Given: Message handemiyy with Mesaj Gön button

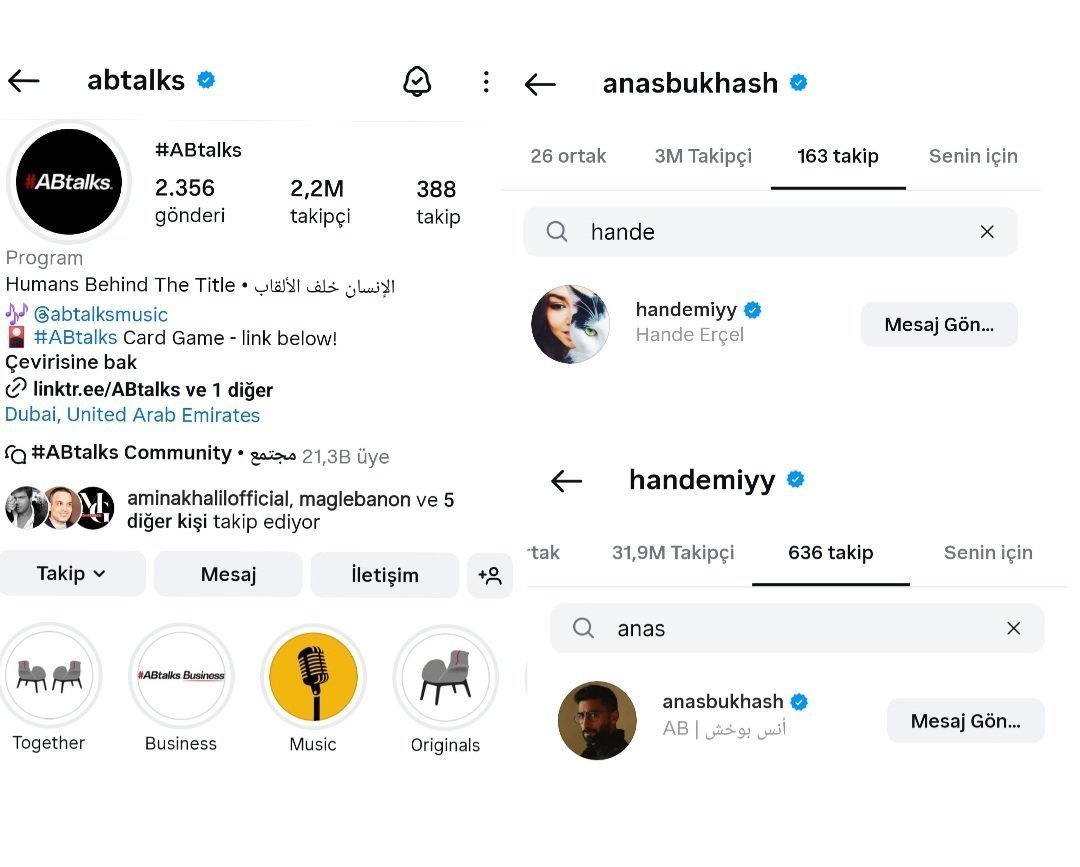Looking at the screenshot, I should point(939,325).
